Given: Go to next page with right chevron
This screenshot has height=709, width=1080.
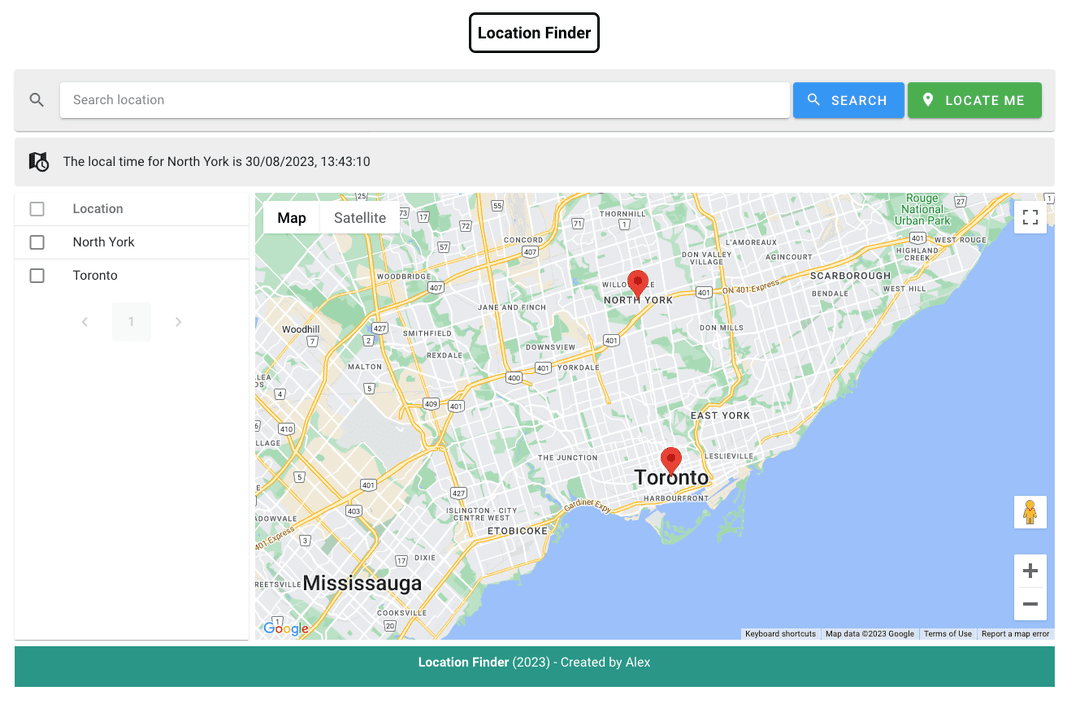Looking at the screenshot, I should (178, 322).
